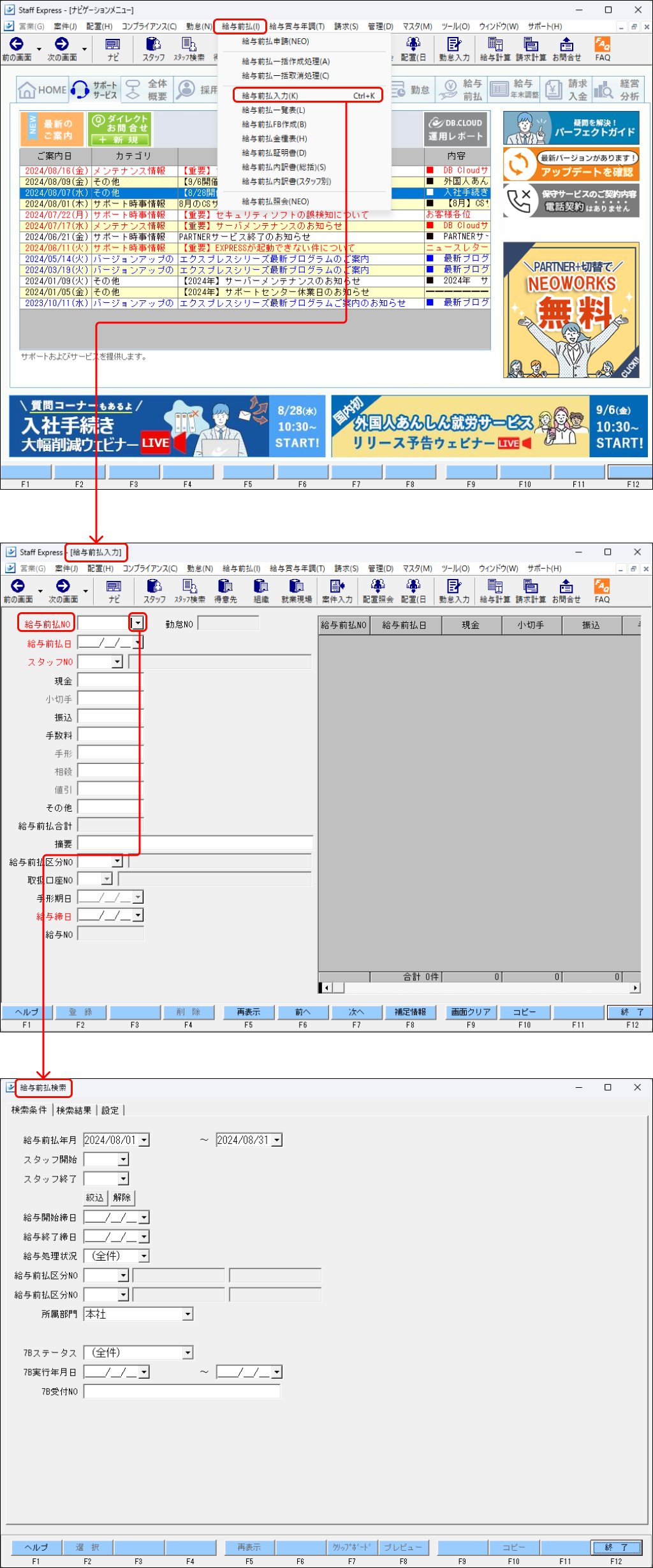Choose 給与前払申請(NEO) in the open menu

[x=275, y=41]
